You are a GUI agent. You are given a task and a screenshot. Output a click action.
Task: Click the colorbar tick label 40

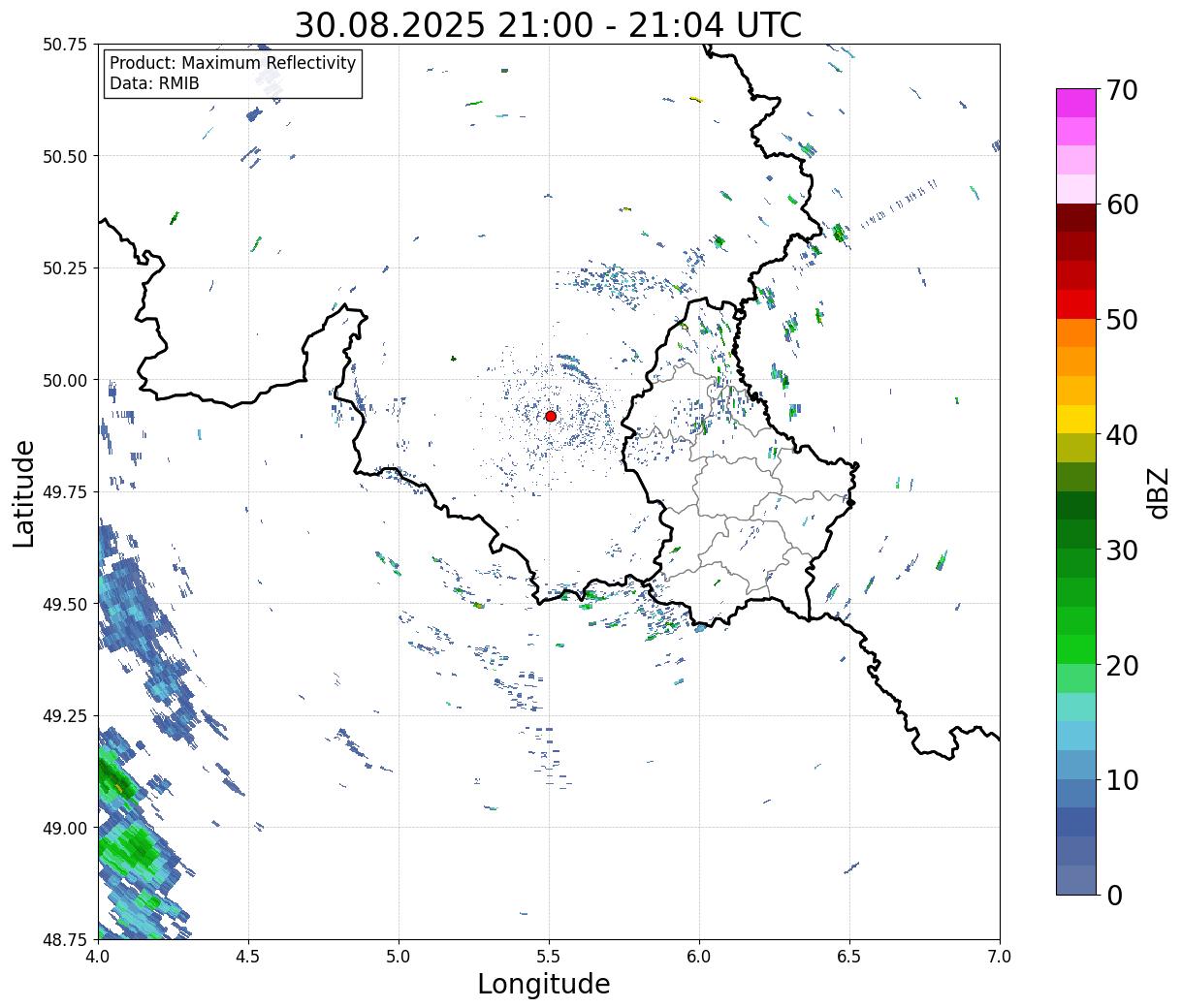(x=1122, y=434)
